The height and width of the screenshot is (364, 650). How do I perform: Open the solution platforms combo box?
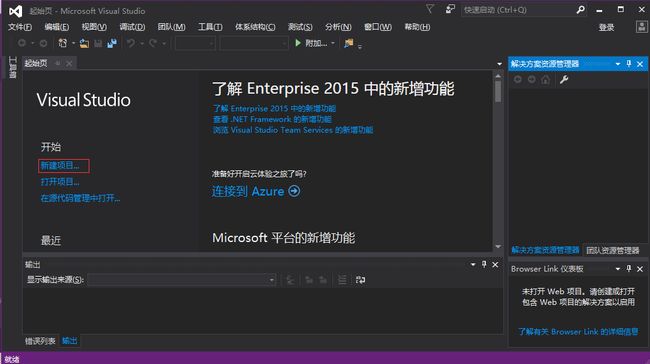[254, 43]
